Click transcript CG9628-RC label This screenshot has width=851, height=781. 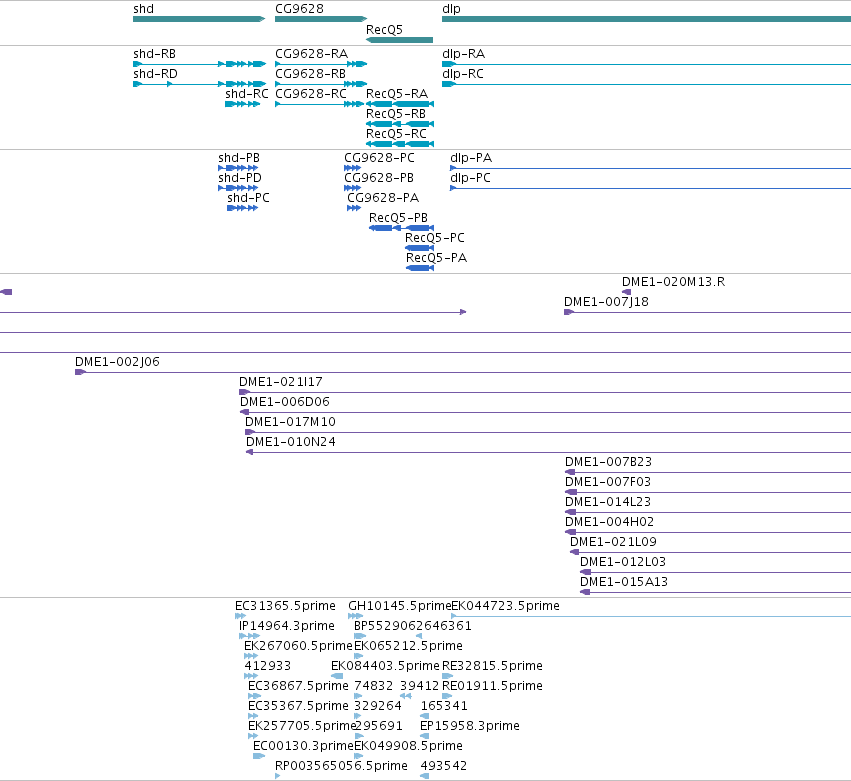pos(311,94)
